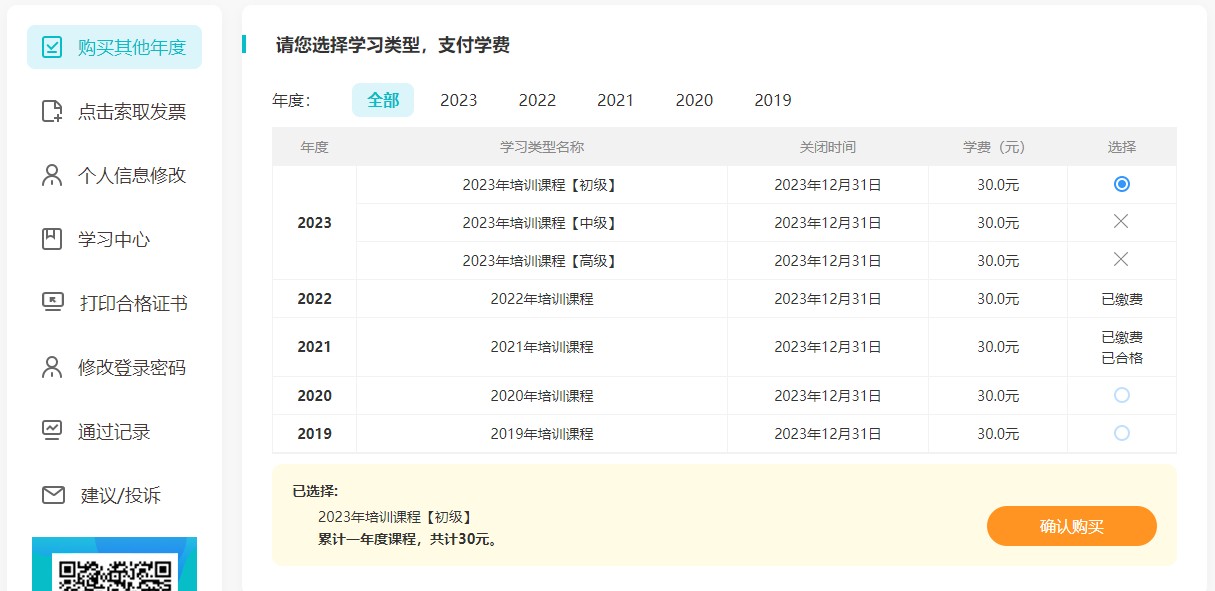Click the 已缴费 cell for 2022 course
This screenshot has width=1215, height=591.
click(1121, 298)
